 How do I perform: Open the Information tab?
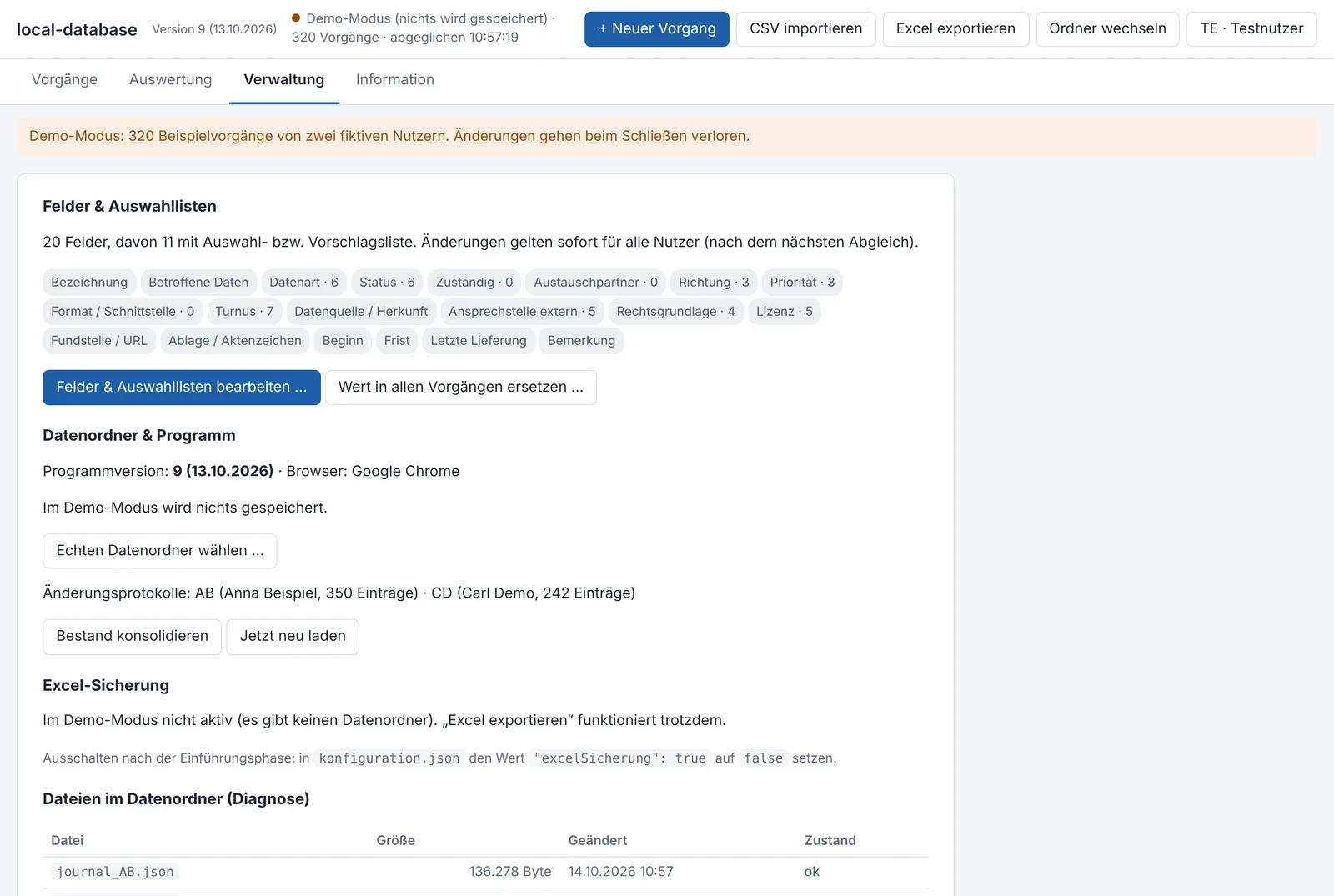pos(395,80)
